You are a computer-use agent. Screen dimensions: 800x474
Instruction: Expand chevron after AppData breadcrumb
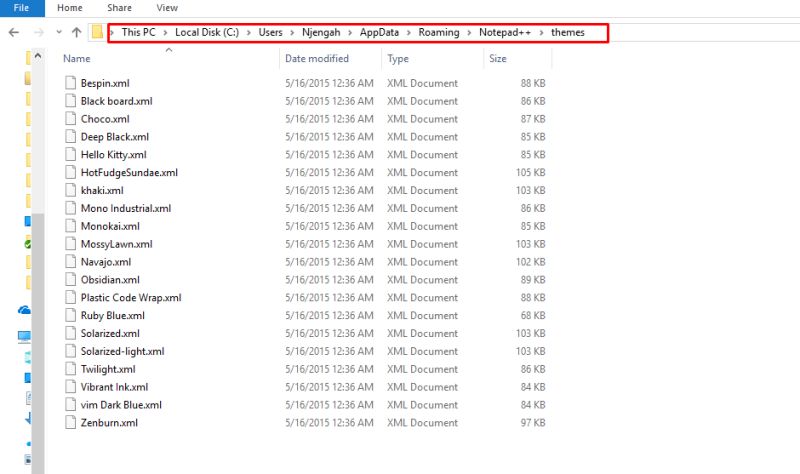click(409, 33)
